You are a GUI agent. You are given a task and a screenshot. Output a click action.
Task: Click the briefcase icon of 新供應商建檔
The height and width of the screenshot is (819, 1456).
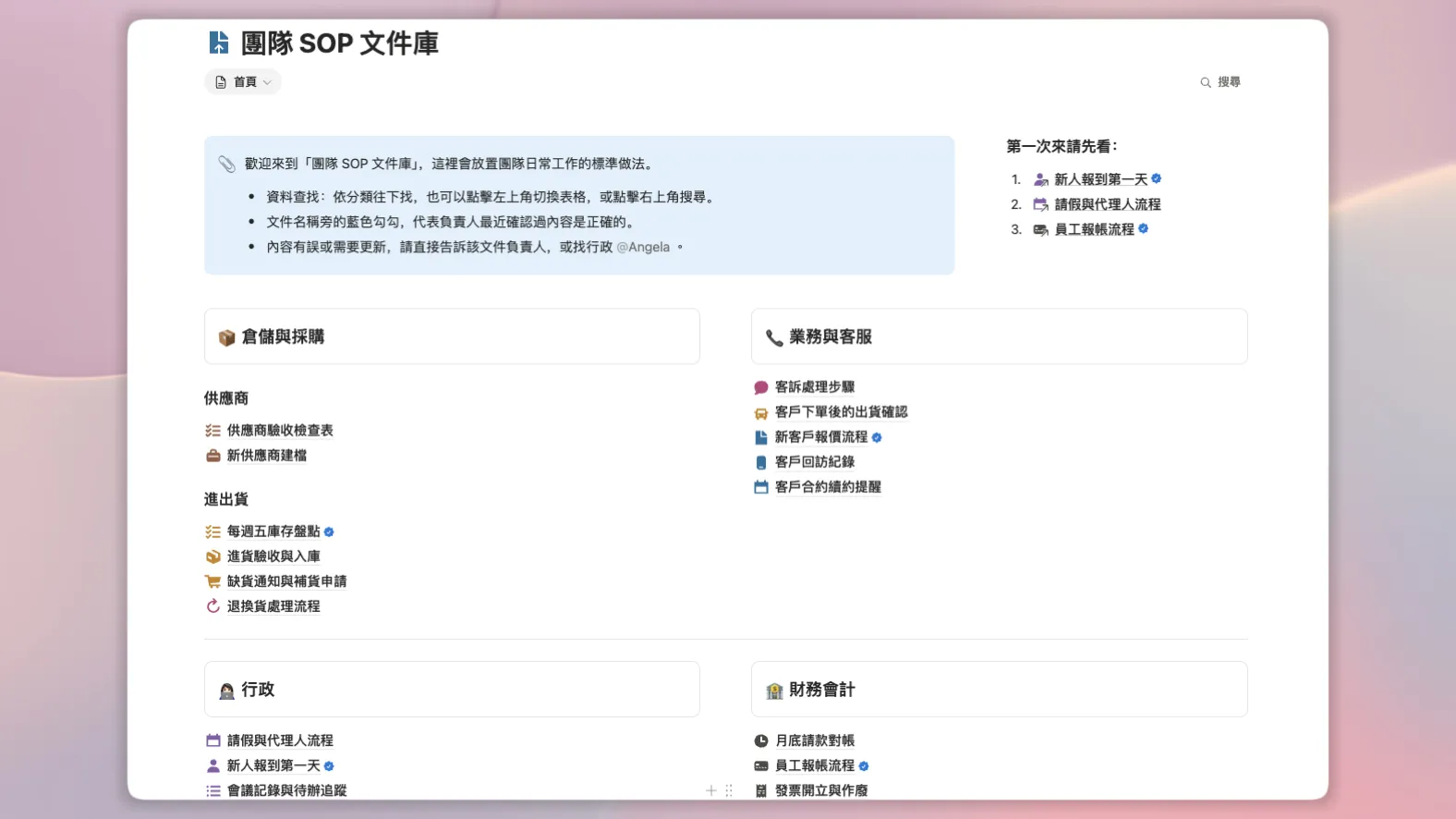click(212, 456)
